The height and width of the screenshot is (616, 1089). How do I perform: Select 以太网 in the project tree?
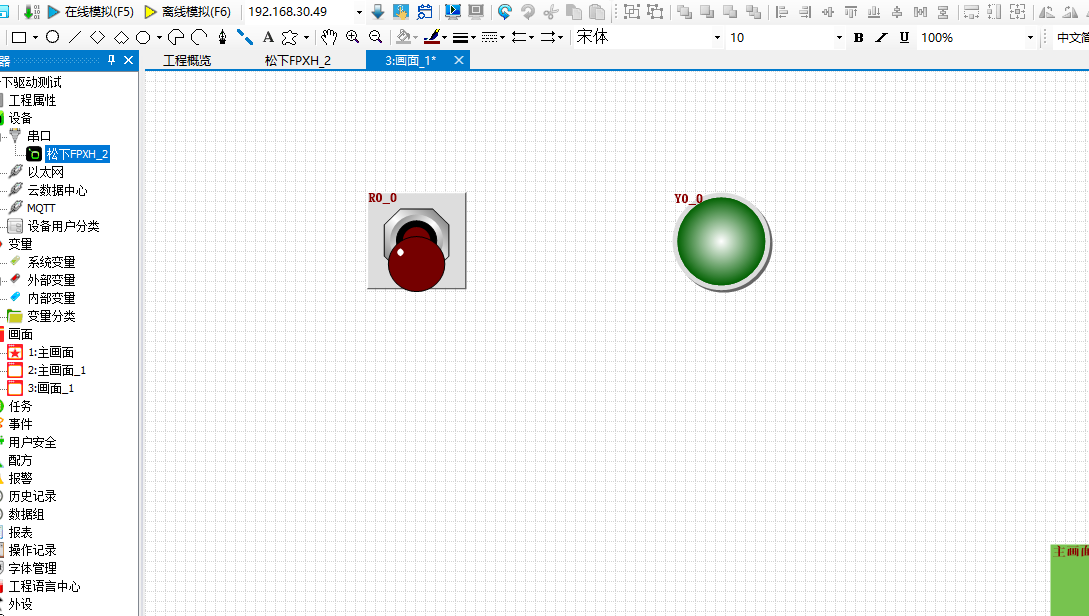point(46,172)
